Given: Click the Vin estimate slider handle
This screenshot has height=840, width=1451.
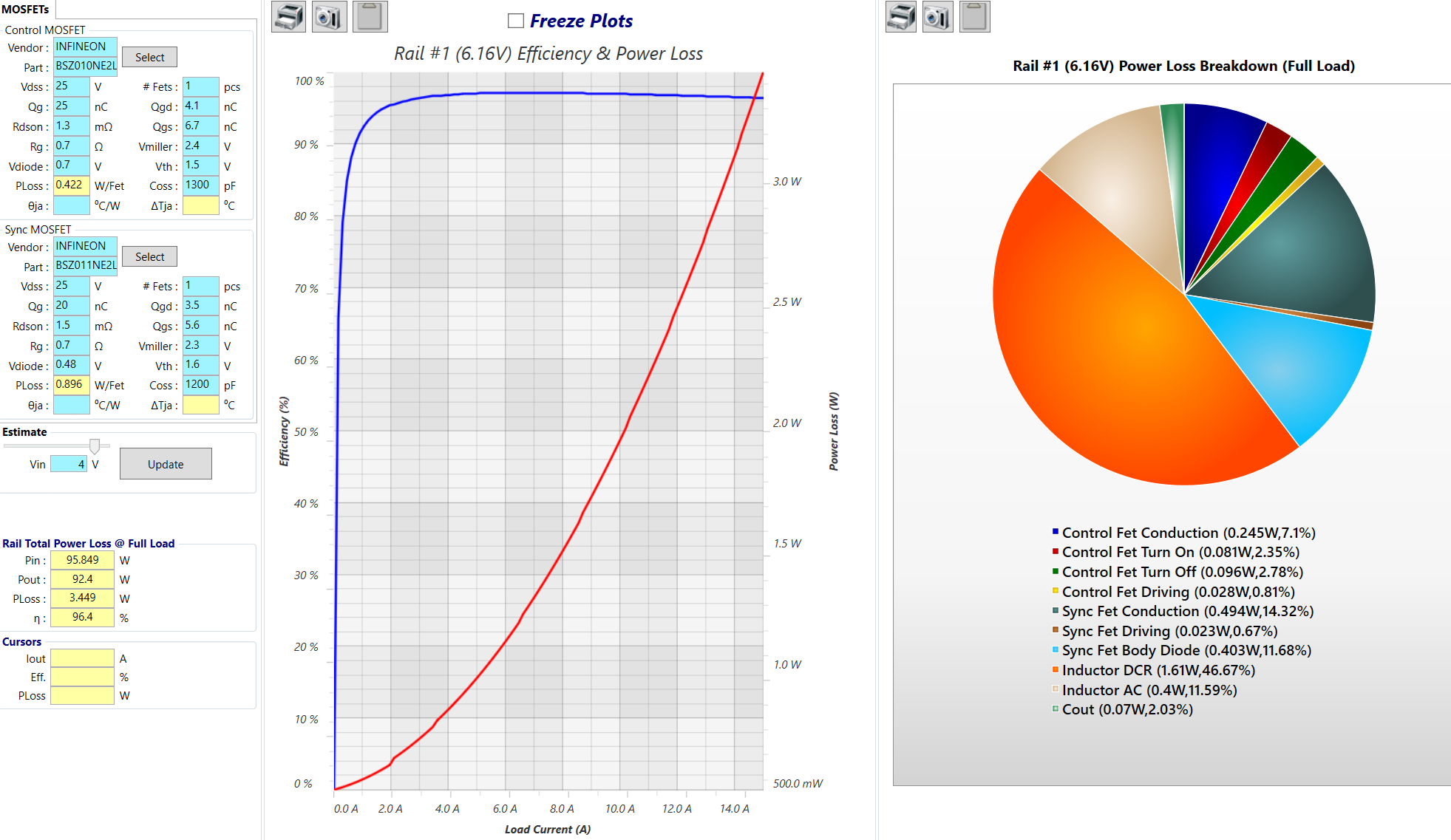Looking at the screenshot, I should click(95, 446).
